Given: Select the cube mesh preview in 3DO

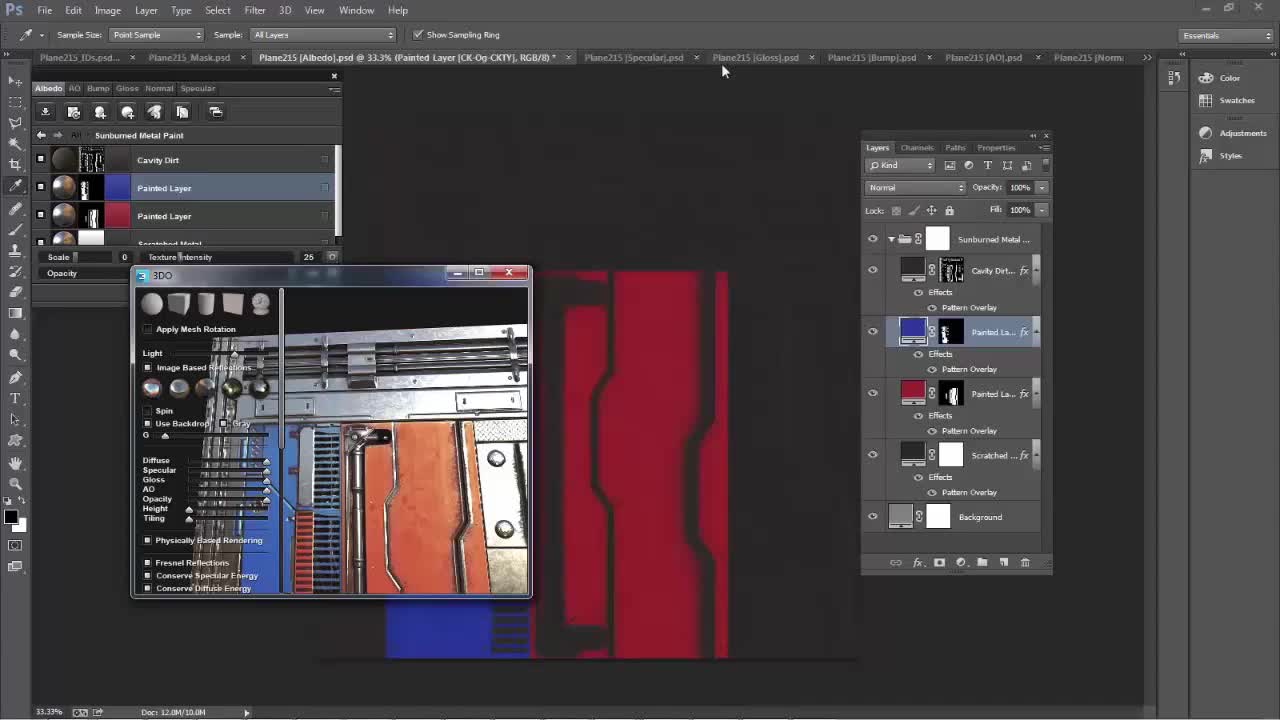Looking at the screenshot, I should point(179,304).
